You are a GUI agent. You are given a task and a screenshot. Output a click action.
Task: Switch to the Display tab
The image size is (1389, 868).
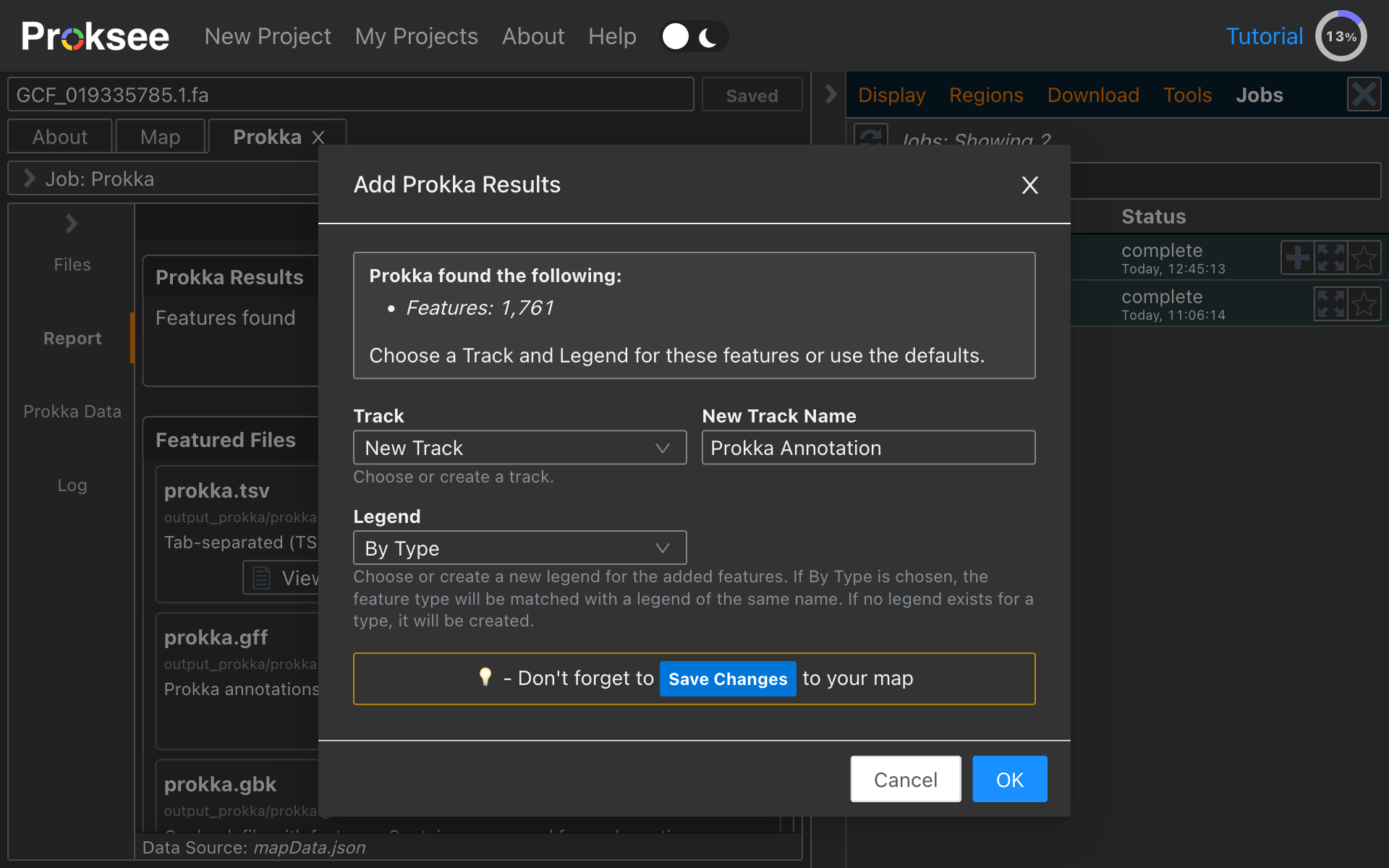(891, 95)
